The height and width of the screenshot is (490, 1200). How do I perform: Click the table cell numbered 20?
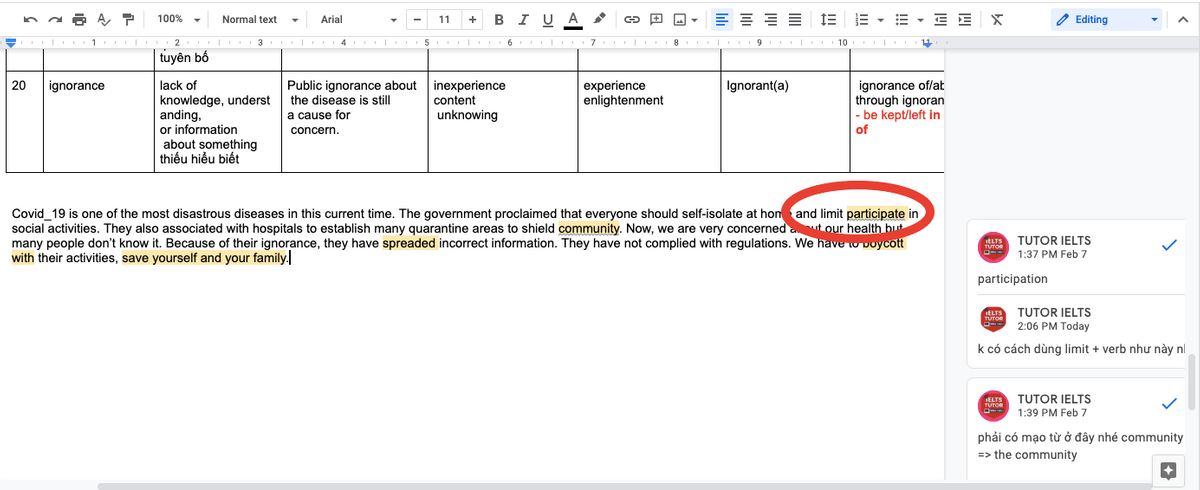[x=24, y=123]
